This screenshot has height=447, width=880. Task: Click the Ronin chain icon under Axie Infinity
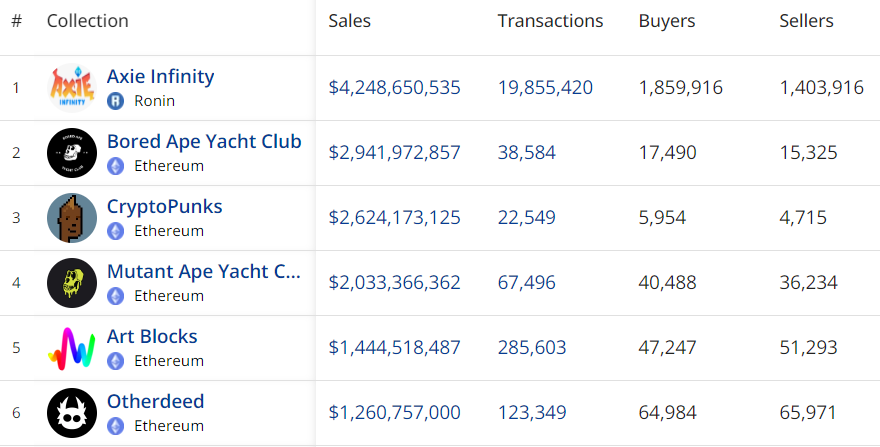116,101
